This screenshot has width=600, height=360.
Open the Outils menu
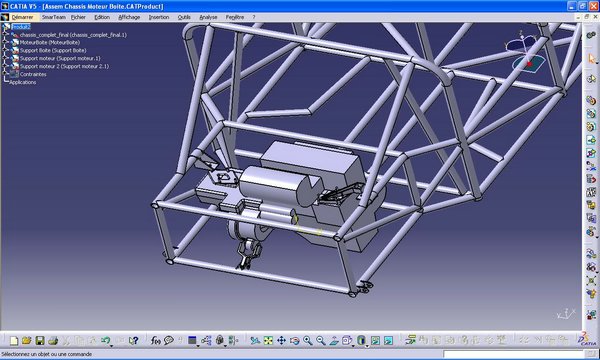tap(184, 17)
